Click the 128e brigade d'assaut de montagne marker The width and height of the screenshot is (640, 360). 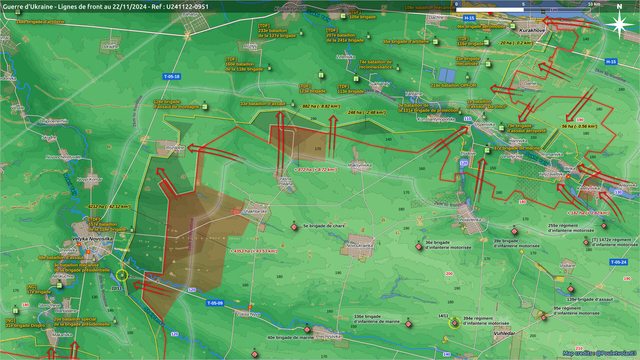pos(205,107)
